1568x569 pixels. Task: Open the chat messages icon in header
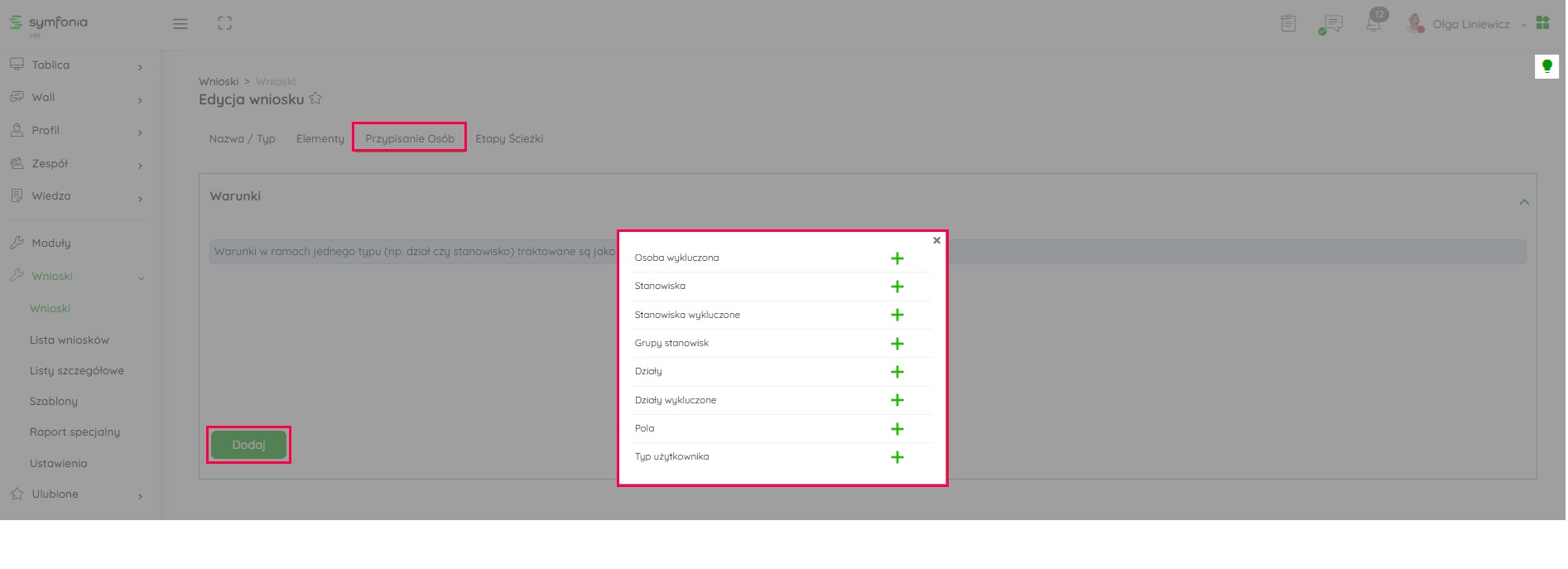pos(1331,24)
